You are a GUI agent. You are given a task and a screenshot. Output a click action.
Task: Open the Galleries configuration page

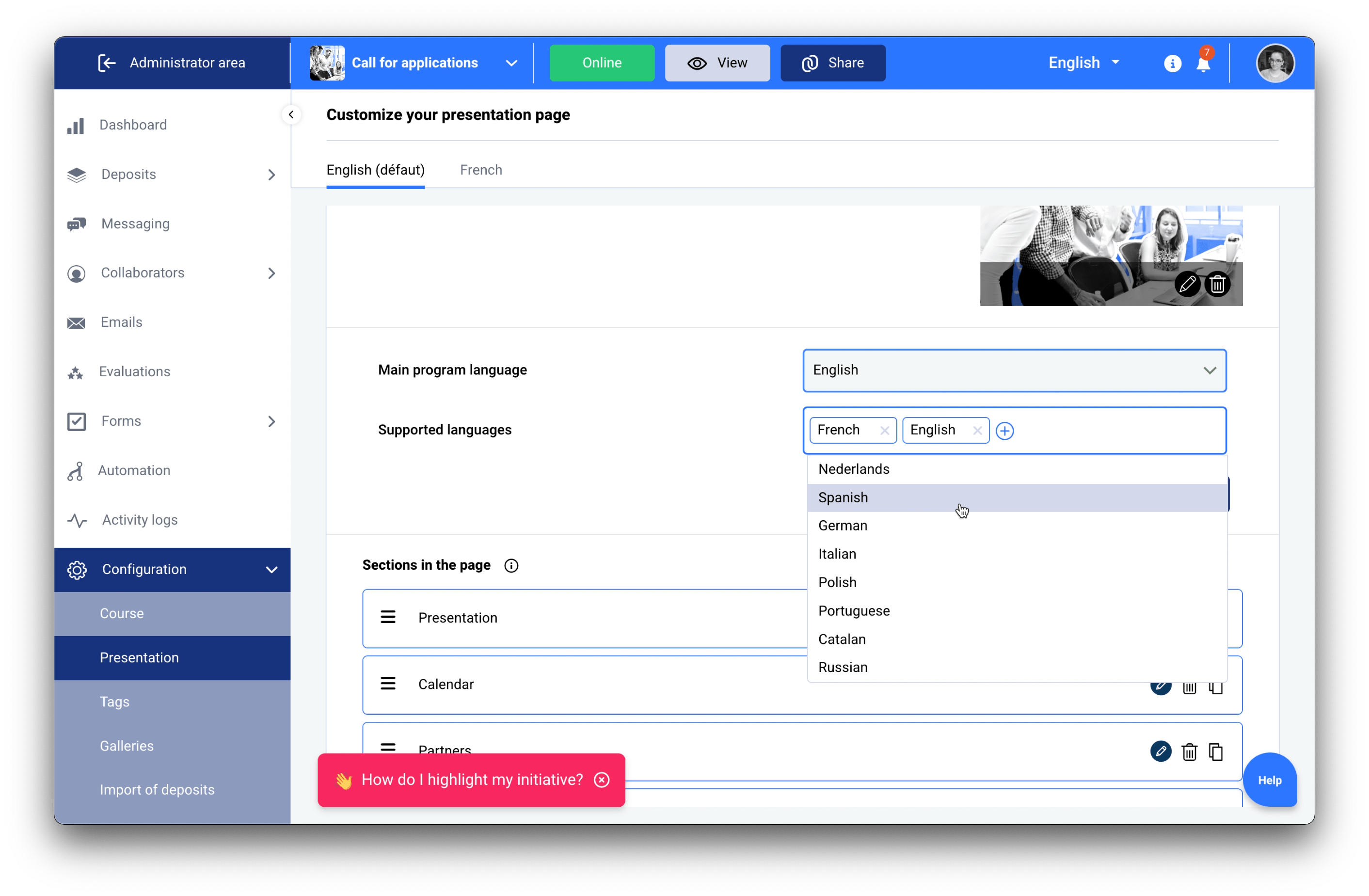[x=172, y=746]
